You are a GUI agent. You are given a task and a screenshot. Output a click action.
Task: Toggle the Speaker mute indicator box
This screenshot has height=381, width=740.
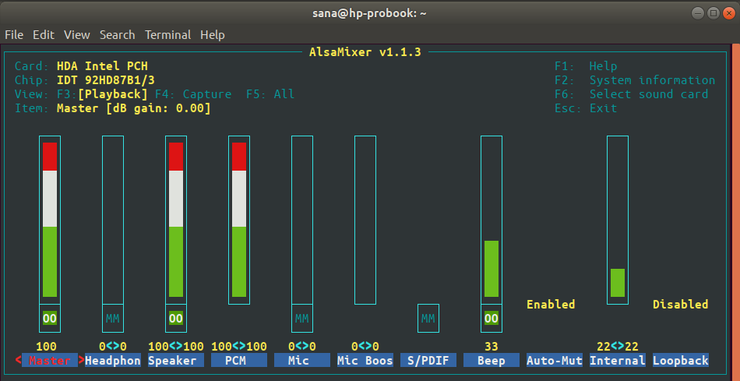176,318
